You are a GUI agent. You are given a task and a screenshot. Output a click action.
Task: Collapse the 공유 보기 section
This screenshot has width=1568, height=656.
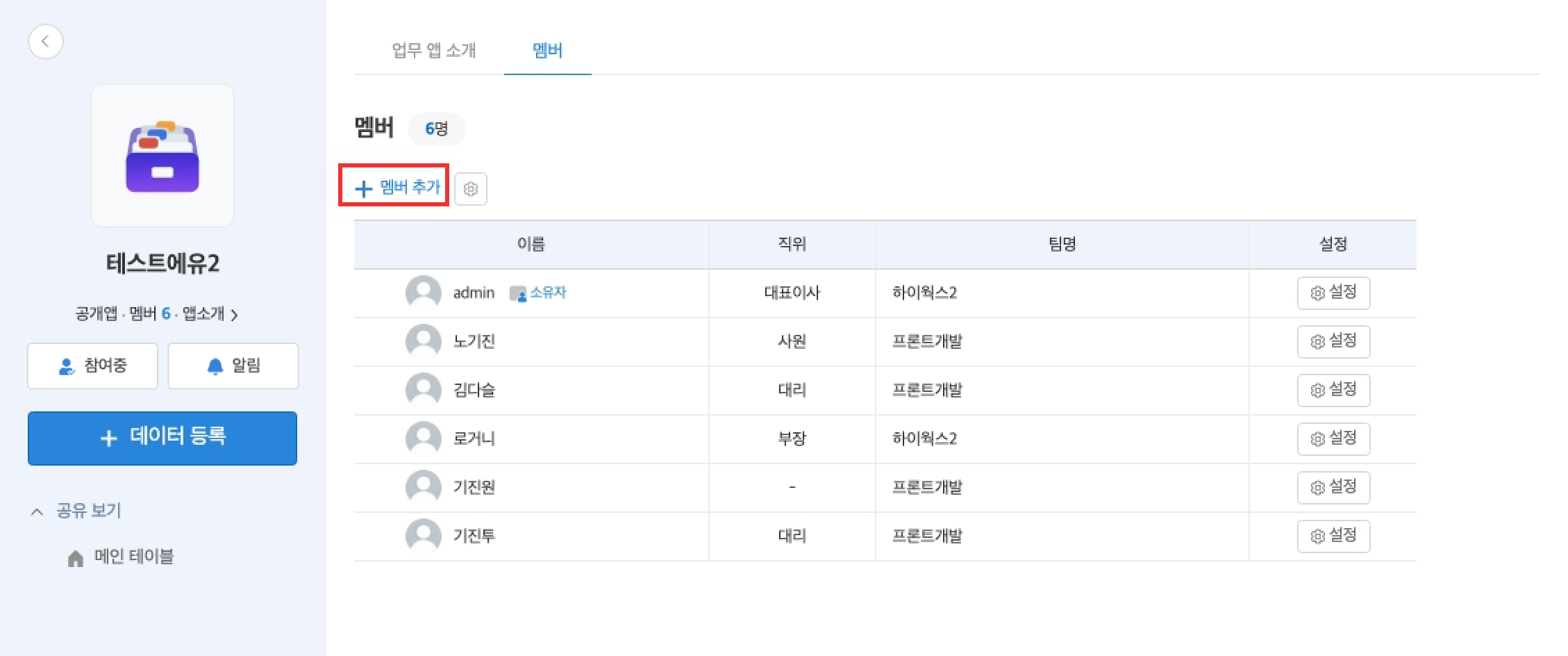[37, 511]
